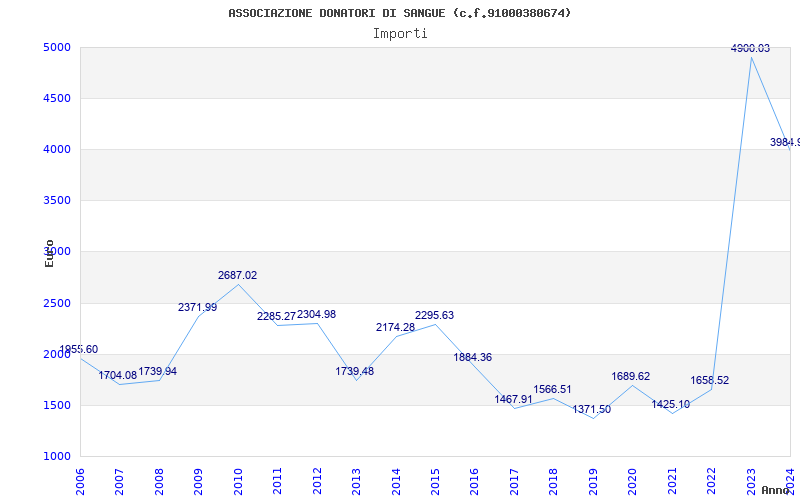Click the 2304.98 data value
Screen dimensions: 800x500
(x=316, y=314)
